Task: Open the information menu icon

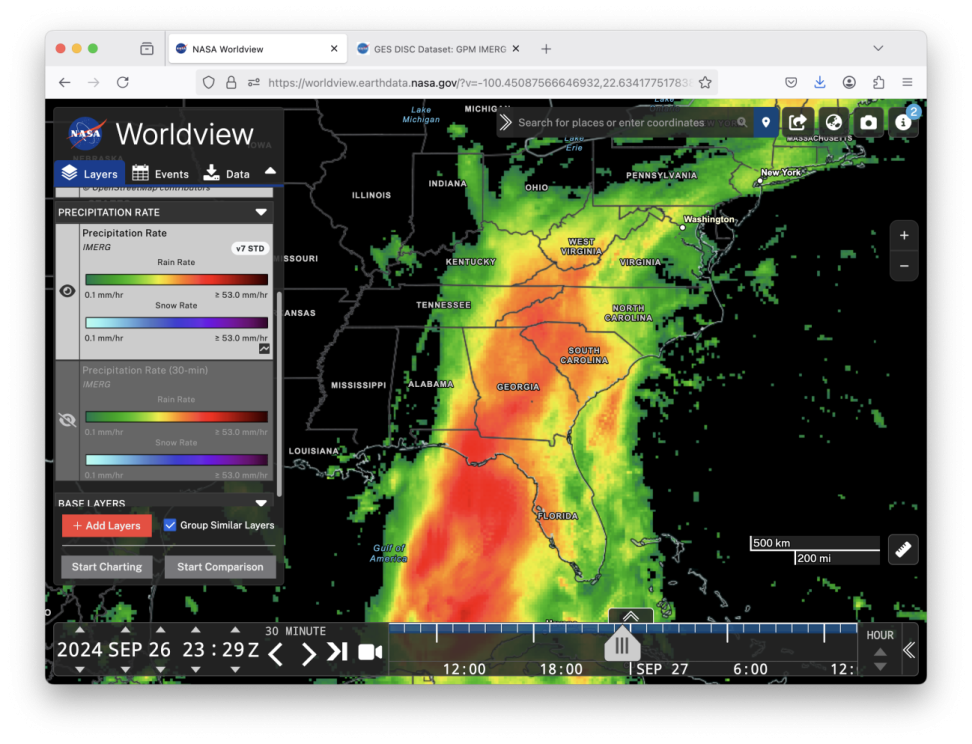Action: pyautogui.click(x=903, y=122)
